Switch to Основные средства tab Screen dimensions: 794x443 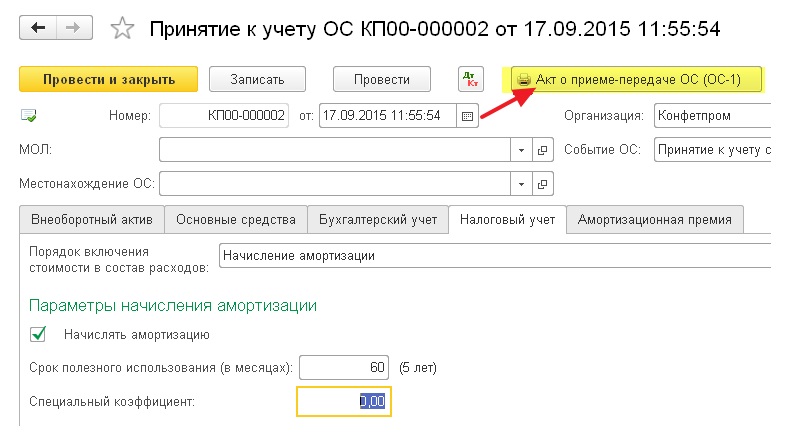[x=236, y=220]
